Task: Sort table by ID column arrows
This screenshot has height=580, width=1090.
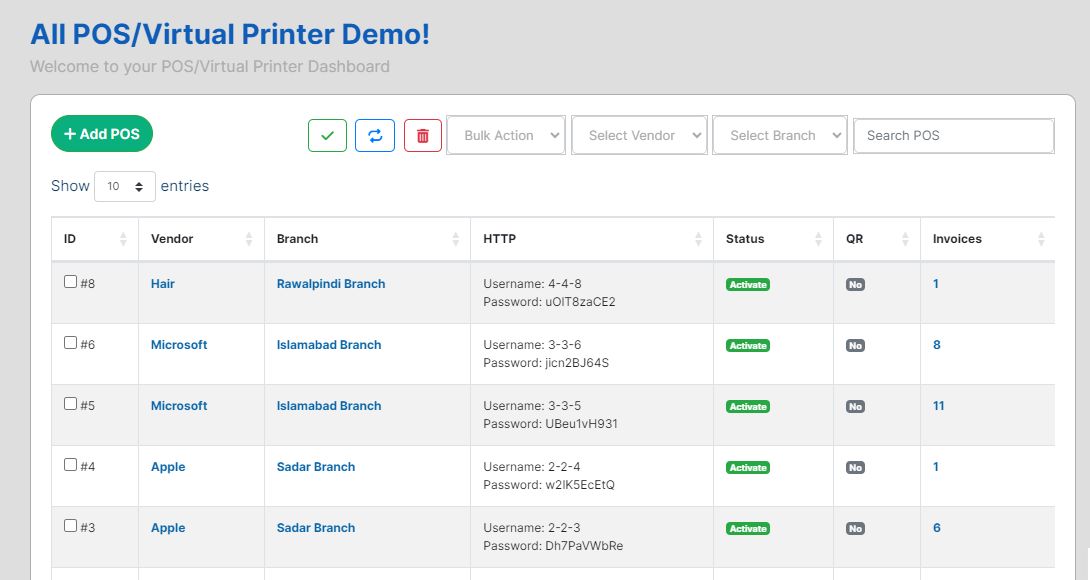Action: point(123,239)
